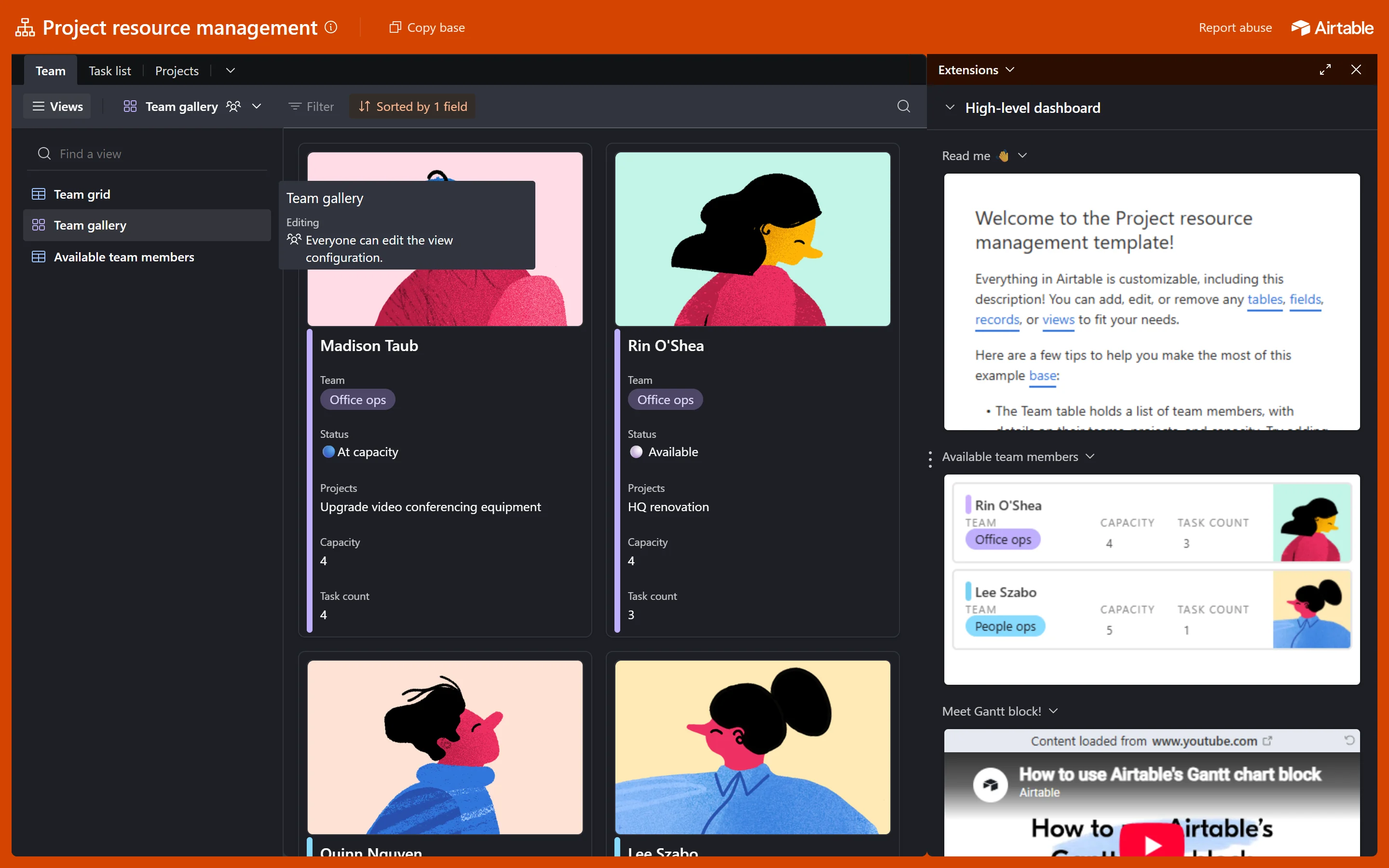Image resolution: width=1389 pixels, height=868 pixels.
Task: Reload the YouTube embedded content
Action: 1349,741
